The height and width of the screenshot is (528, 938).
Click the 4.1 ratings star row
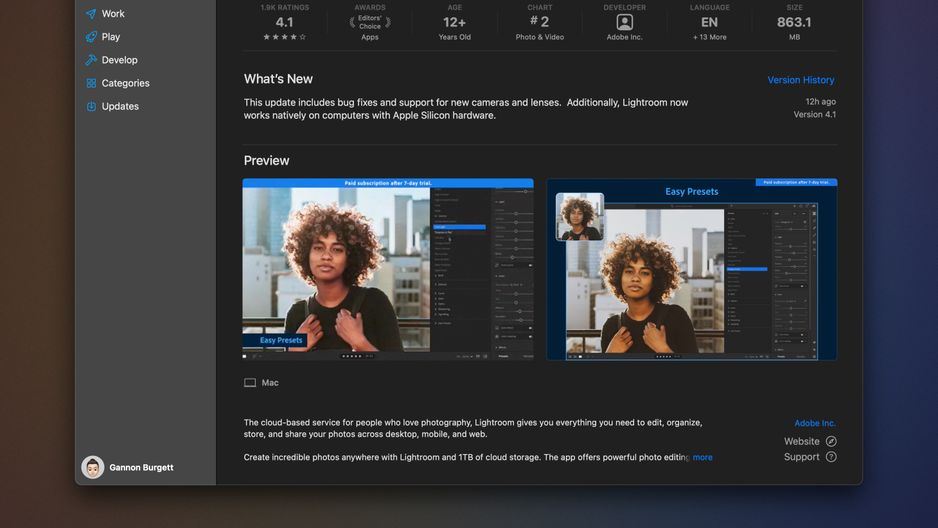pyautogui.click(x=284, y=37)
